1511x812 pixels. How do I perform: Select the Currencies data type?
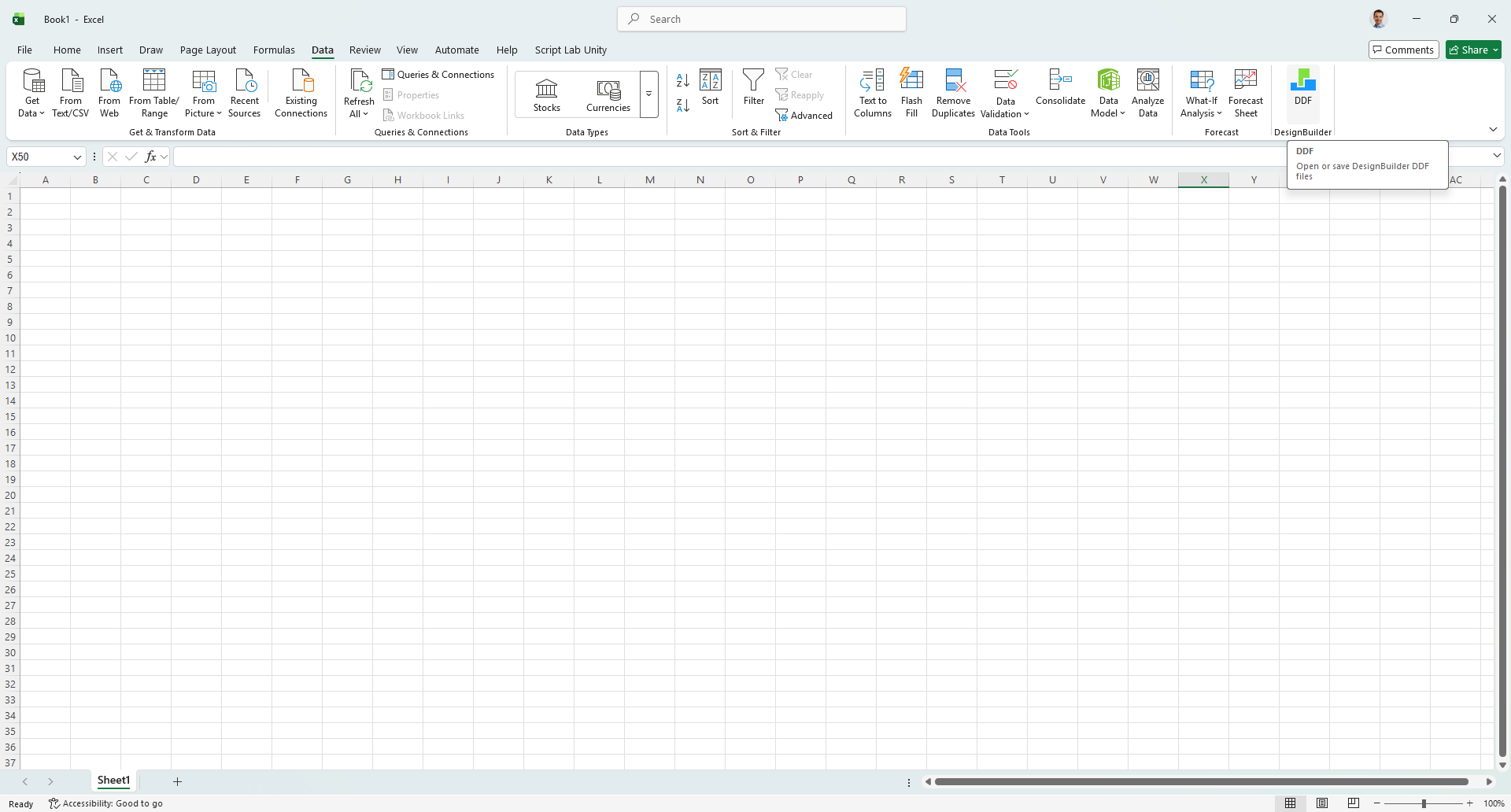(x=608, y=94)
